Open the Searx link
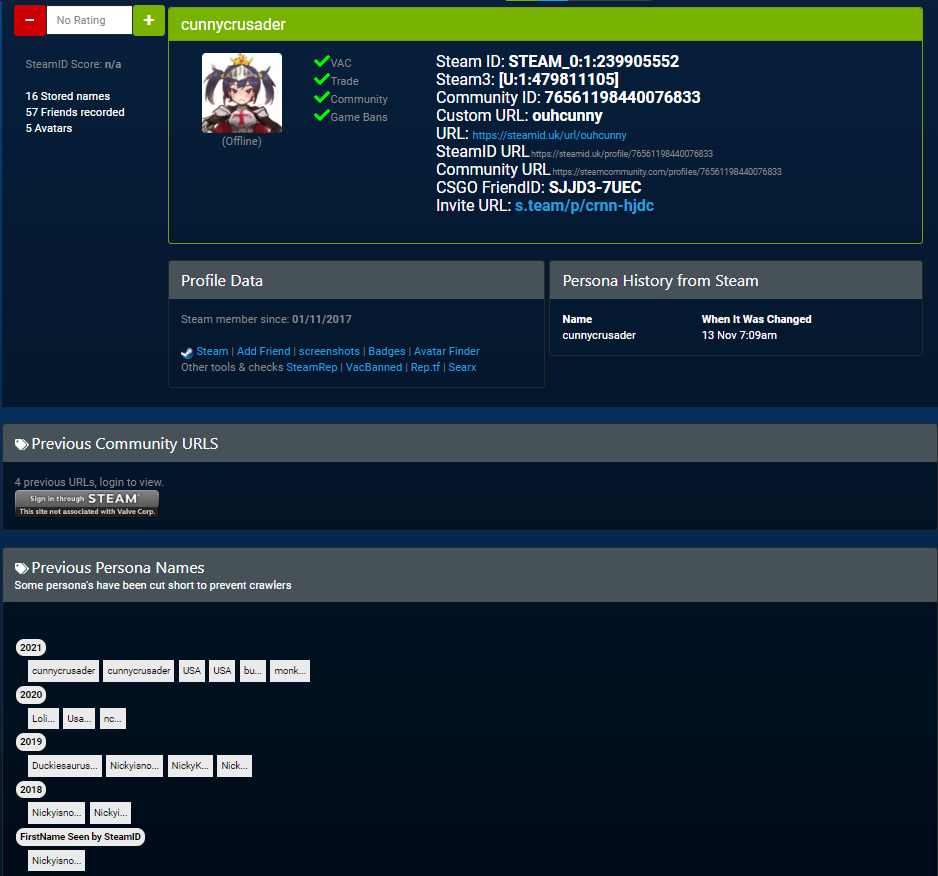This screenshot has height=876, width=938. pos(462,367)
